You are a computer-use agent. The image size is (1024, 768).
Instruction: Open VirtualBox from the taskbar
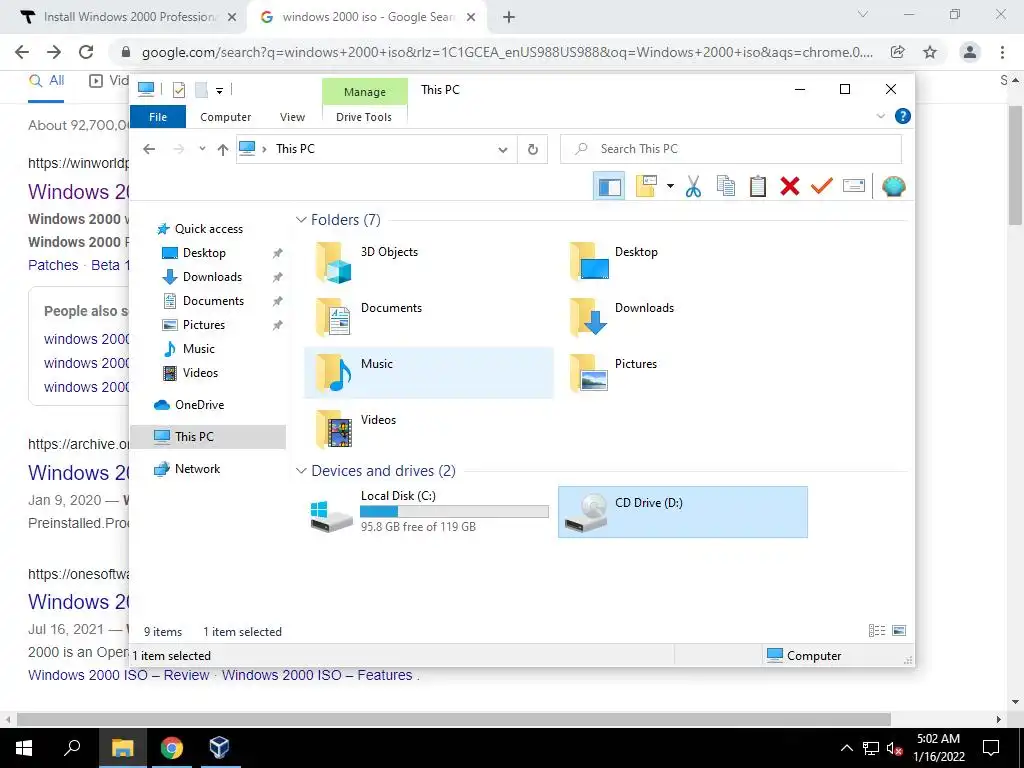pos(219,748)
